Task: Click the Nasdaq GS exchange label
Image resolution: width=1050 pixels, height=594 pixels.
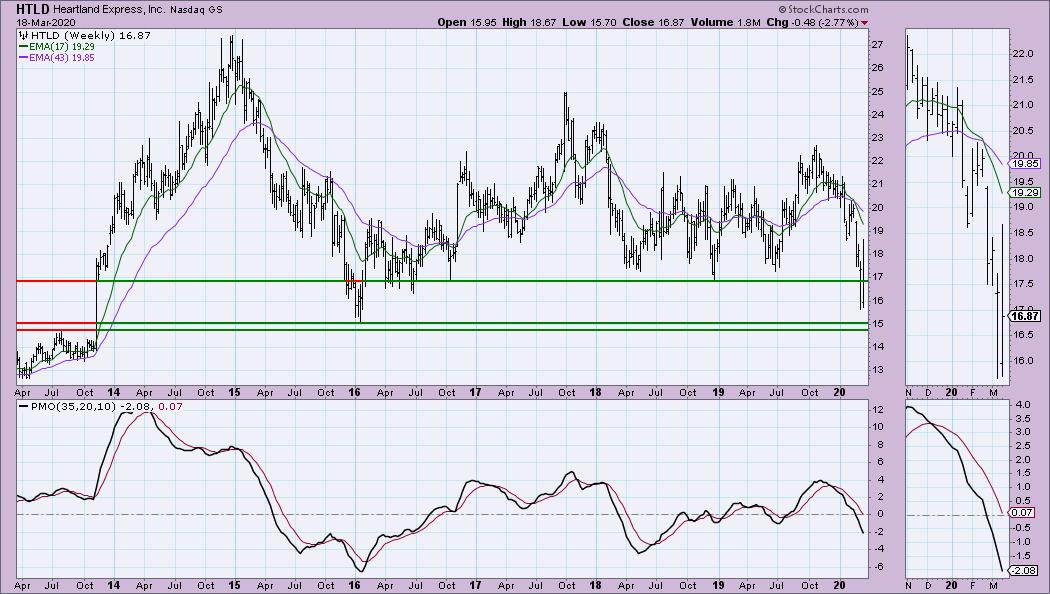Action: click(x=196, y=10)
